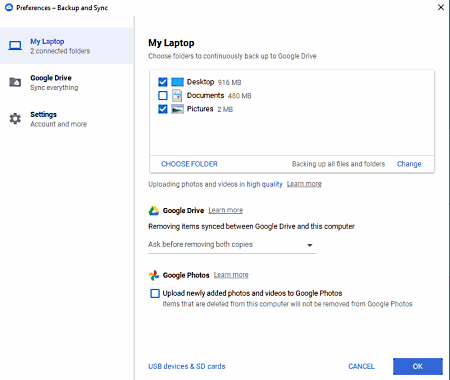This screenshot has height=380, width=450.
Task: Click the Pictures folder icon
Action: click(177, 109)
